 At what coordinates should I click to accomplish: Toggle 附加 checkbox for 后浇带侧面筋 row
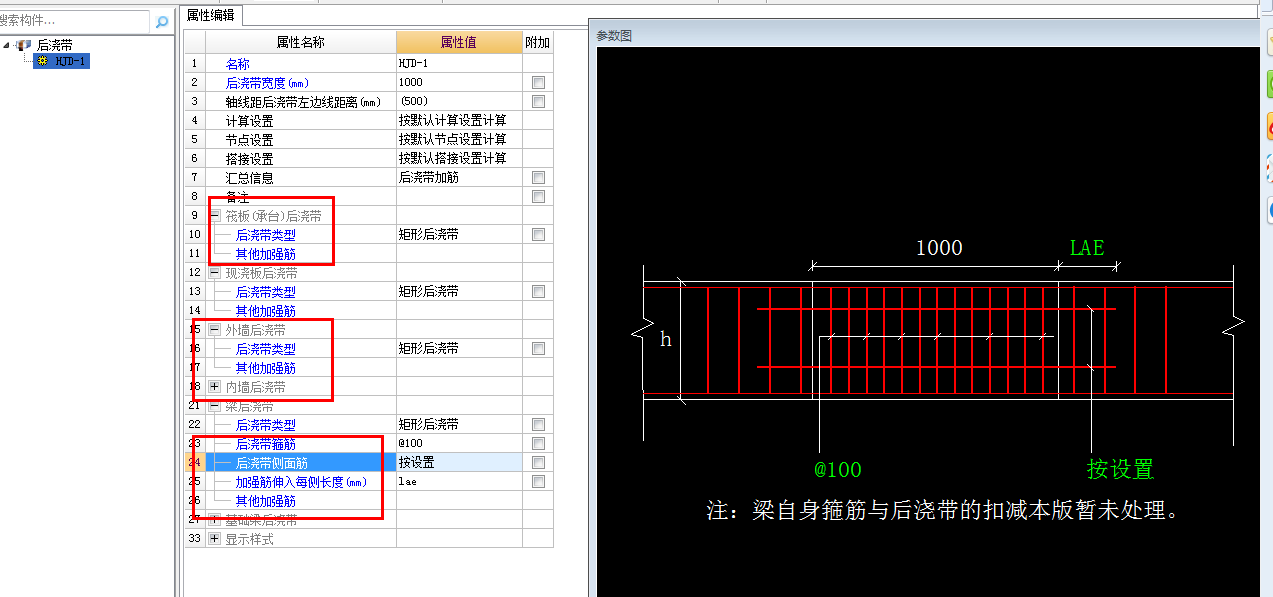538,462
